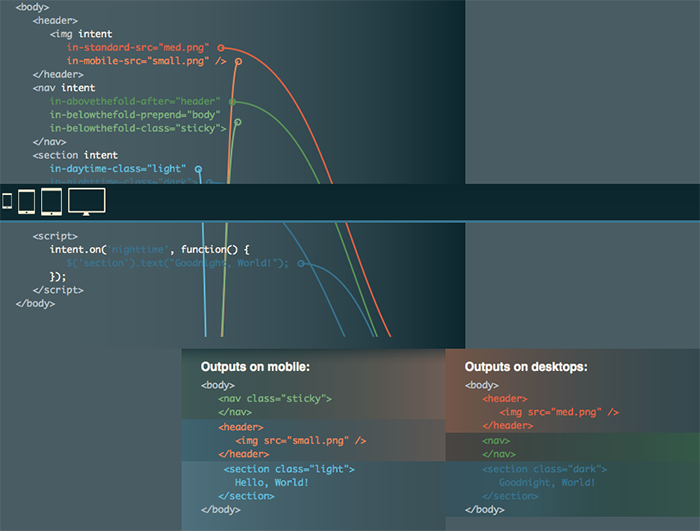
Task: Select the desktop monitor device icon
Action: coord(87,202)
